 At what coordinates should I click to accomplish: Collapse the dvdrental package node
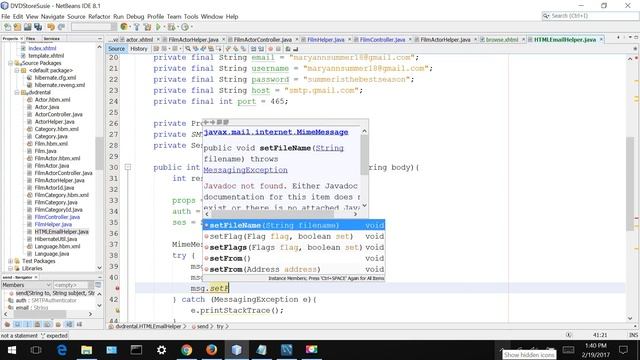click(17, 93)
